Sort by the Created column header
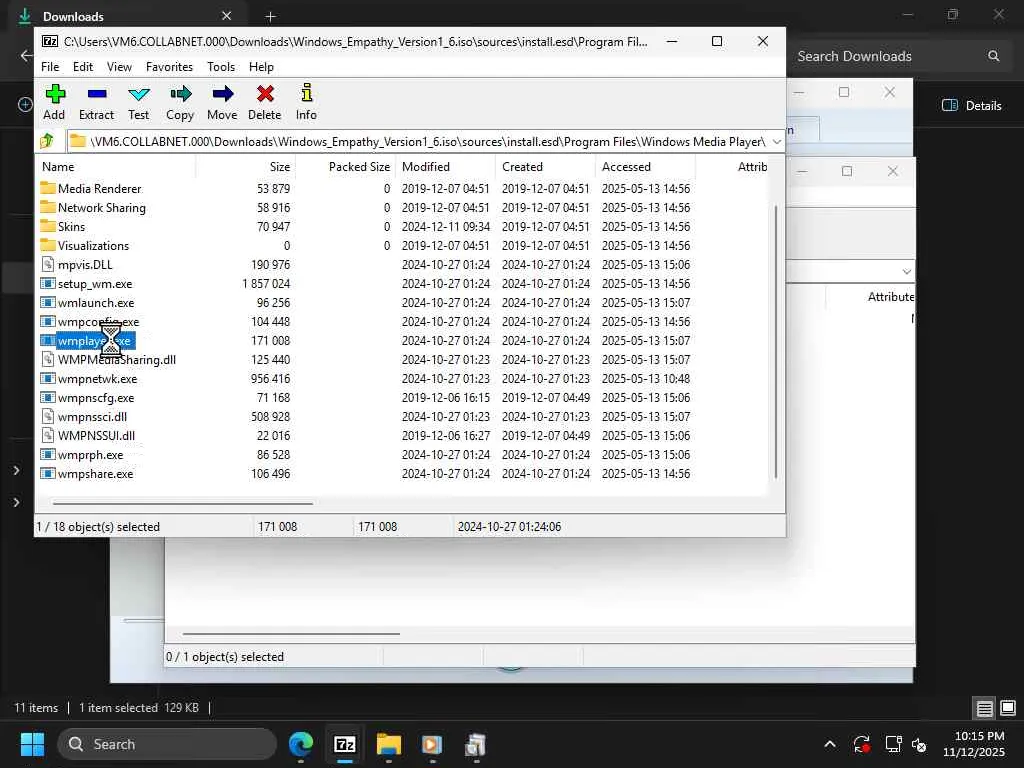 click(x=545, y=167)
